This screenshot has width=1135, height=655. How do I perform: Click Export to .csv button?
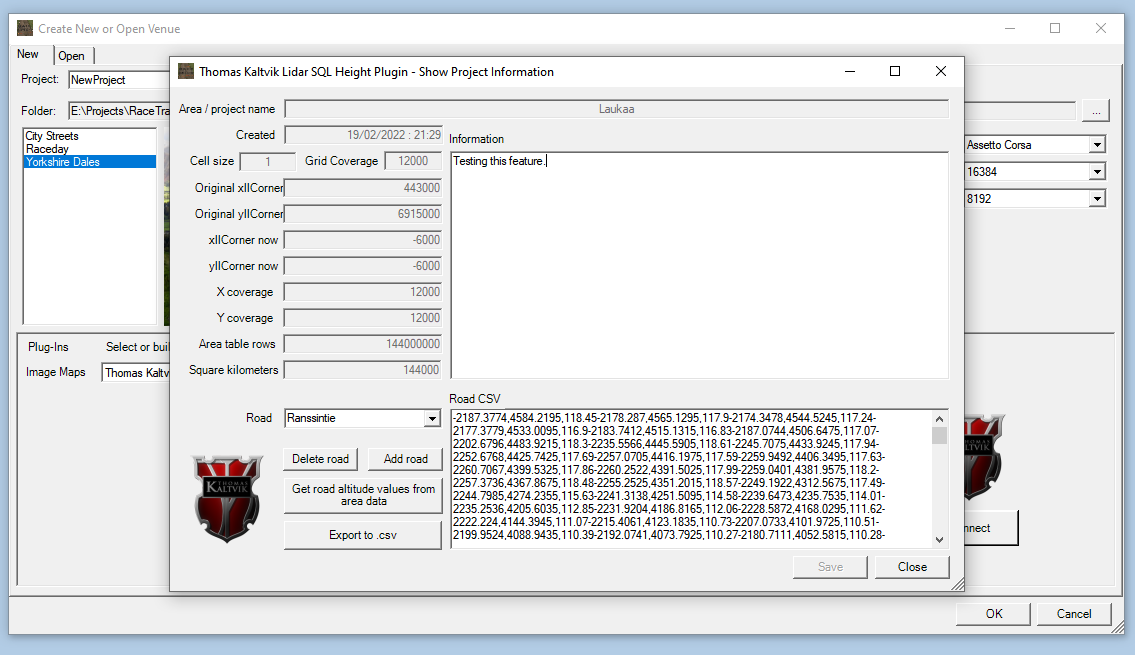[363, 535]
